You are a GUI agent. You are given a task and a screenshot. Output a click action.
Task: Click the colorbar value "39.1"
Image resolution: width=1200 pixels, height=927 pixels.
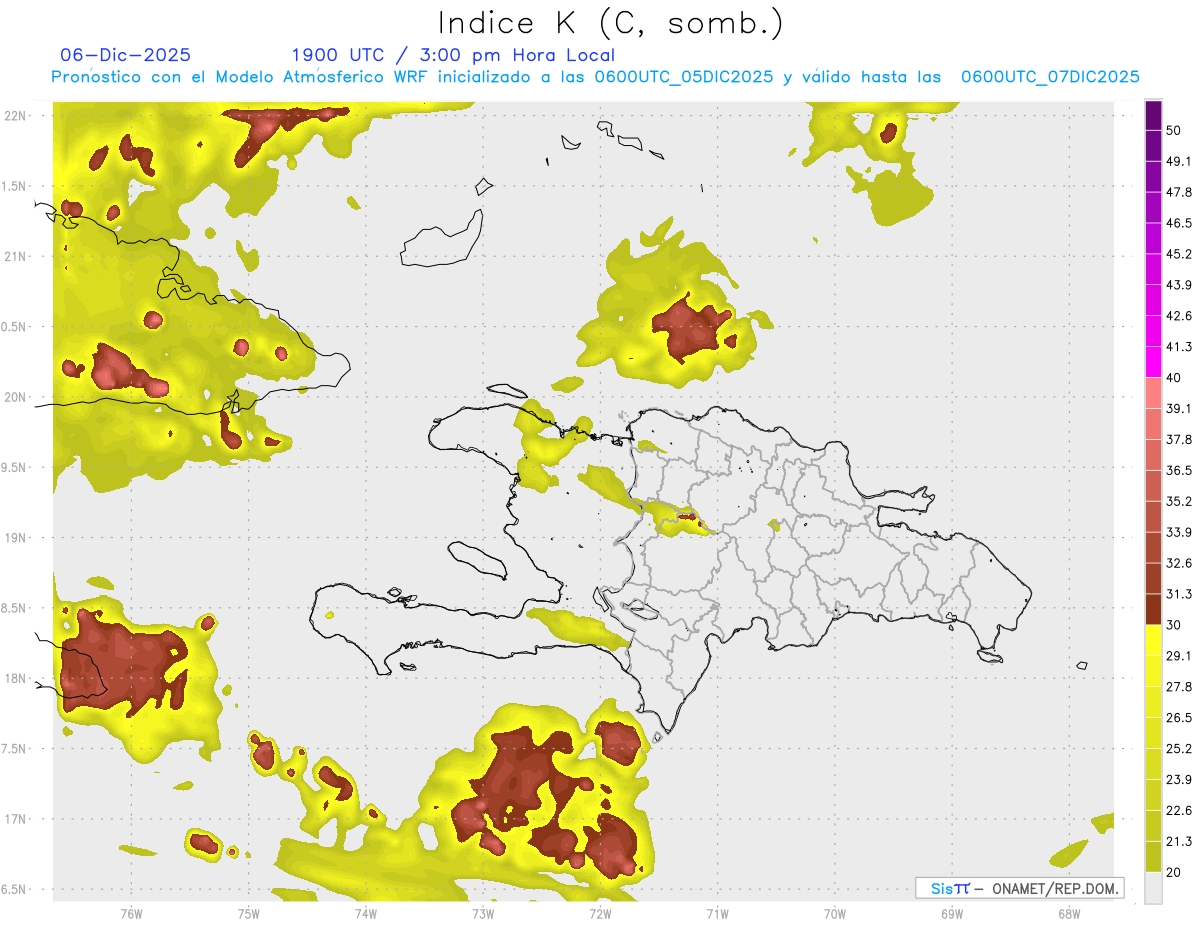coord(1180,408)
